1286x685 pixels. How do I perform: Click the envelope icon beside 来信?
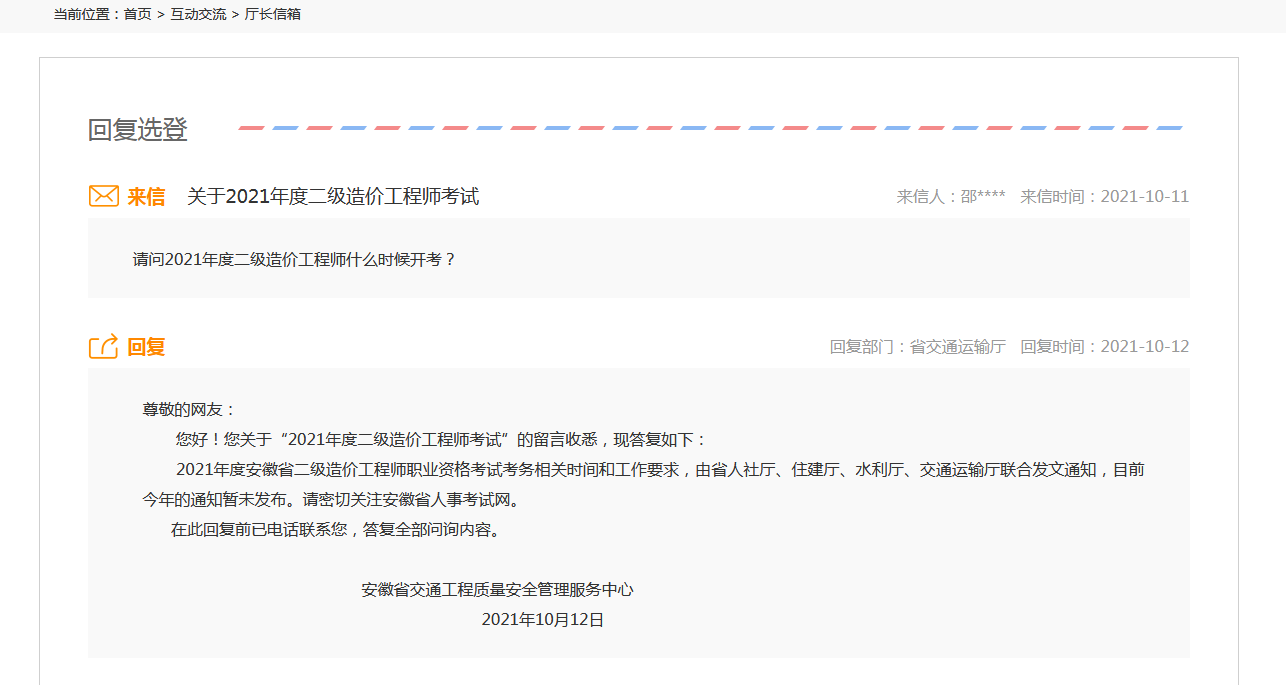pyautogui.click(x=104, y=196)
